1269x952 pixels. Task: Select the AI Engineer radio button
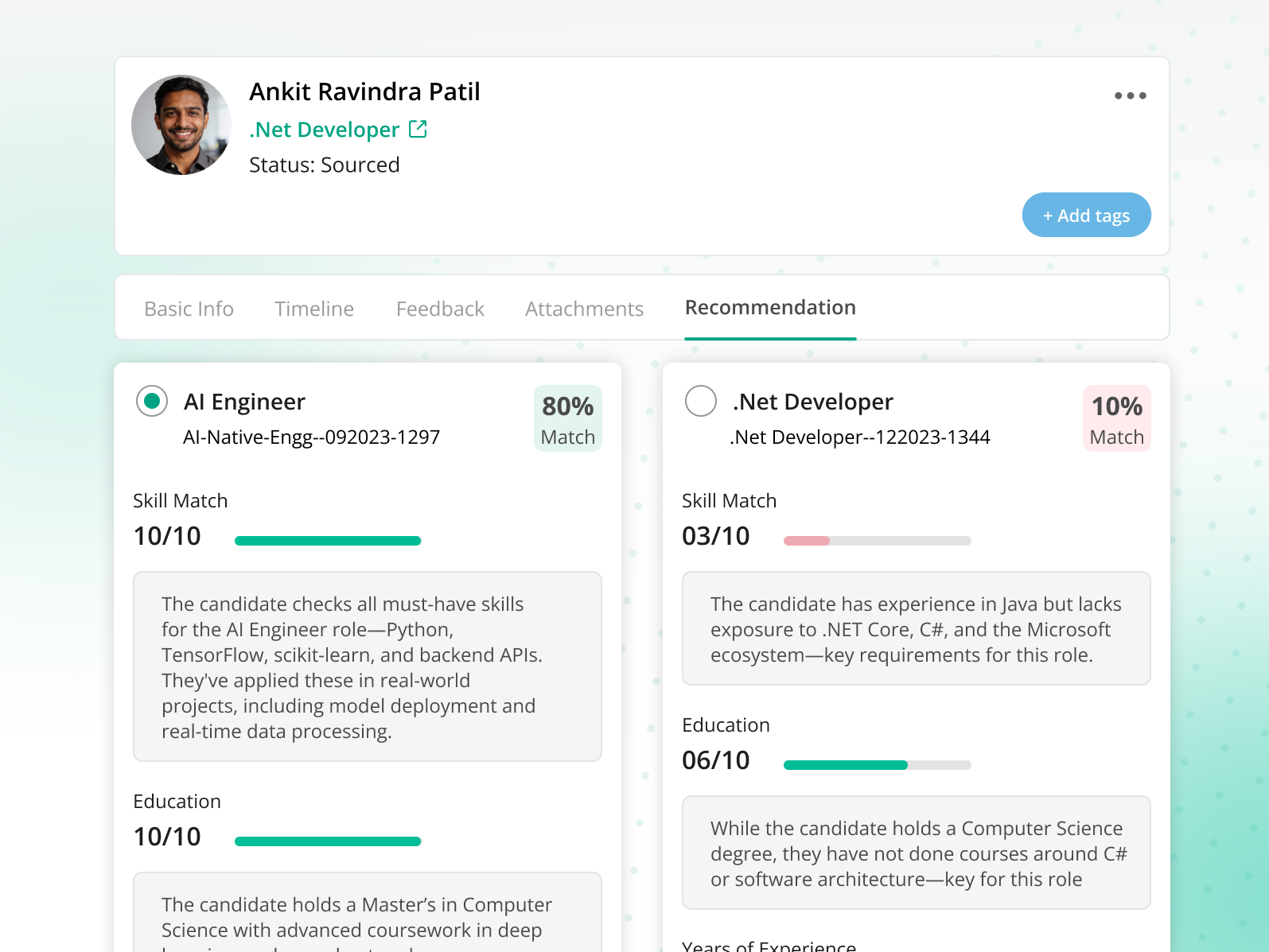(x=152, y=401)
